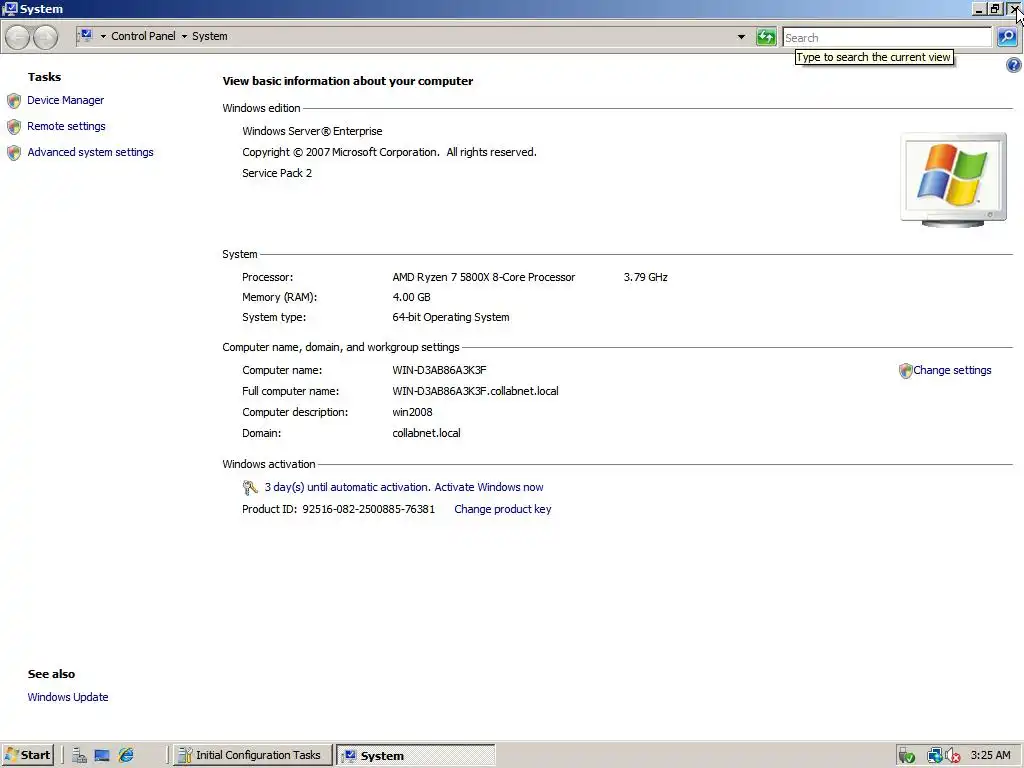Click the Forward navigation arrow button
1024x768 pixels.
(x=45, y=37)
